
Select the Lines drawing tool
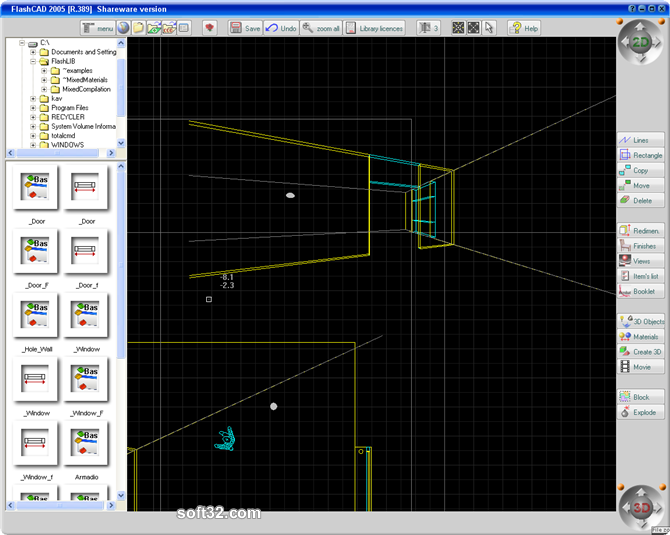click(x=641, y=140)
